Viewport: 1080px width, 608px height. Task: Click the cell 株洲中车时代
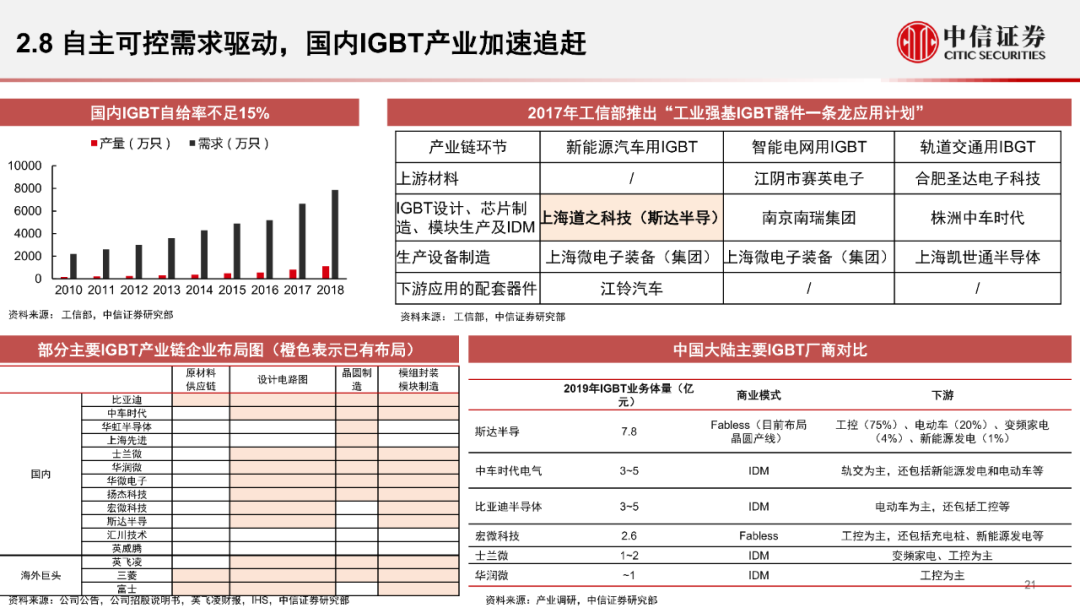tap(977, 218)
